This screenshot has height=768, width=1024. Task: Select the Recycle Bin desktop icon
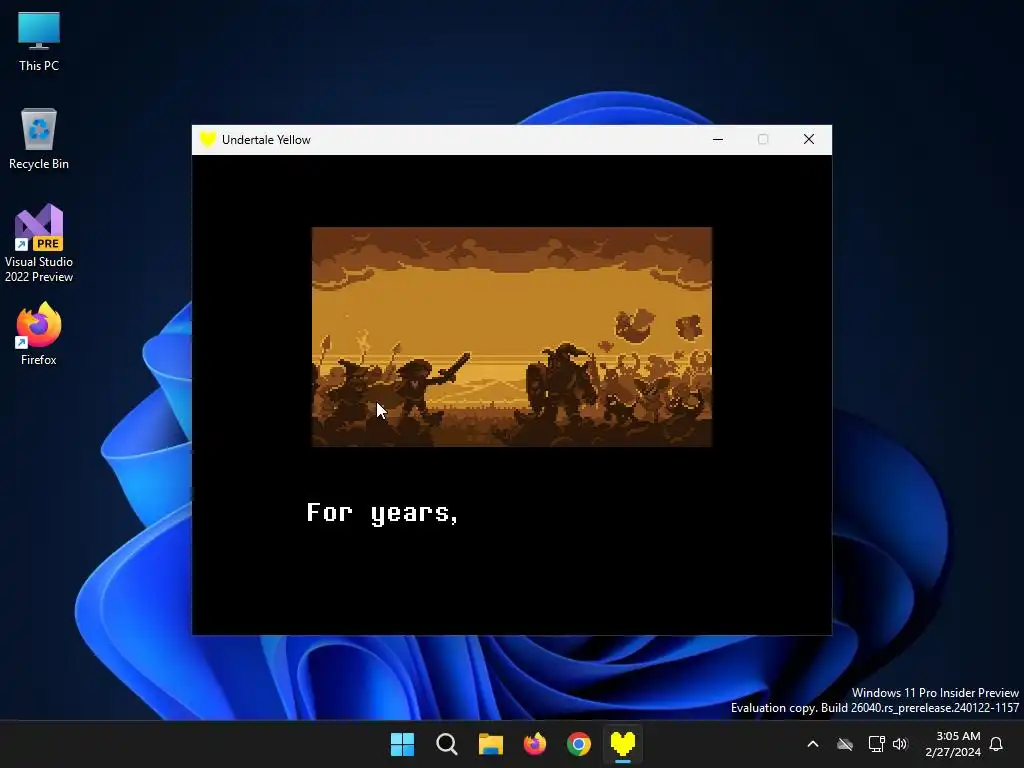(x=39, y=139)
